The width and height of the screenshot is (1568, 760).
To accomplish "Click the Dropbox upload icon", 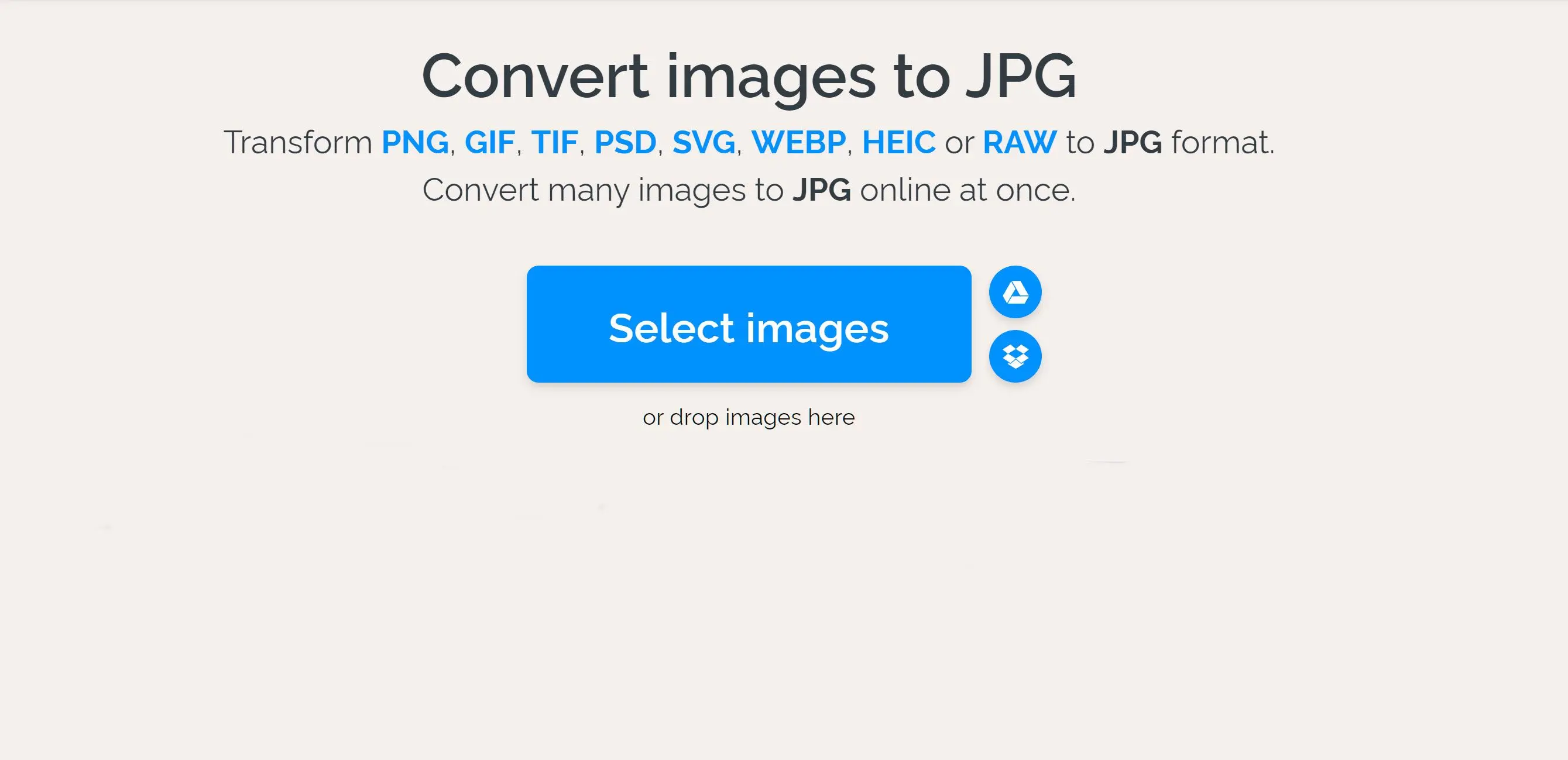I will pos(1016,356).
